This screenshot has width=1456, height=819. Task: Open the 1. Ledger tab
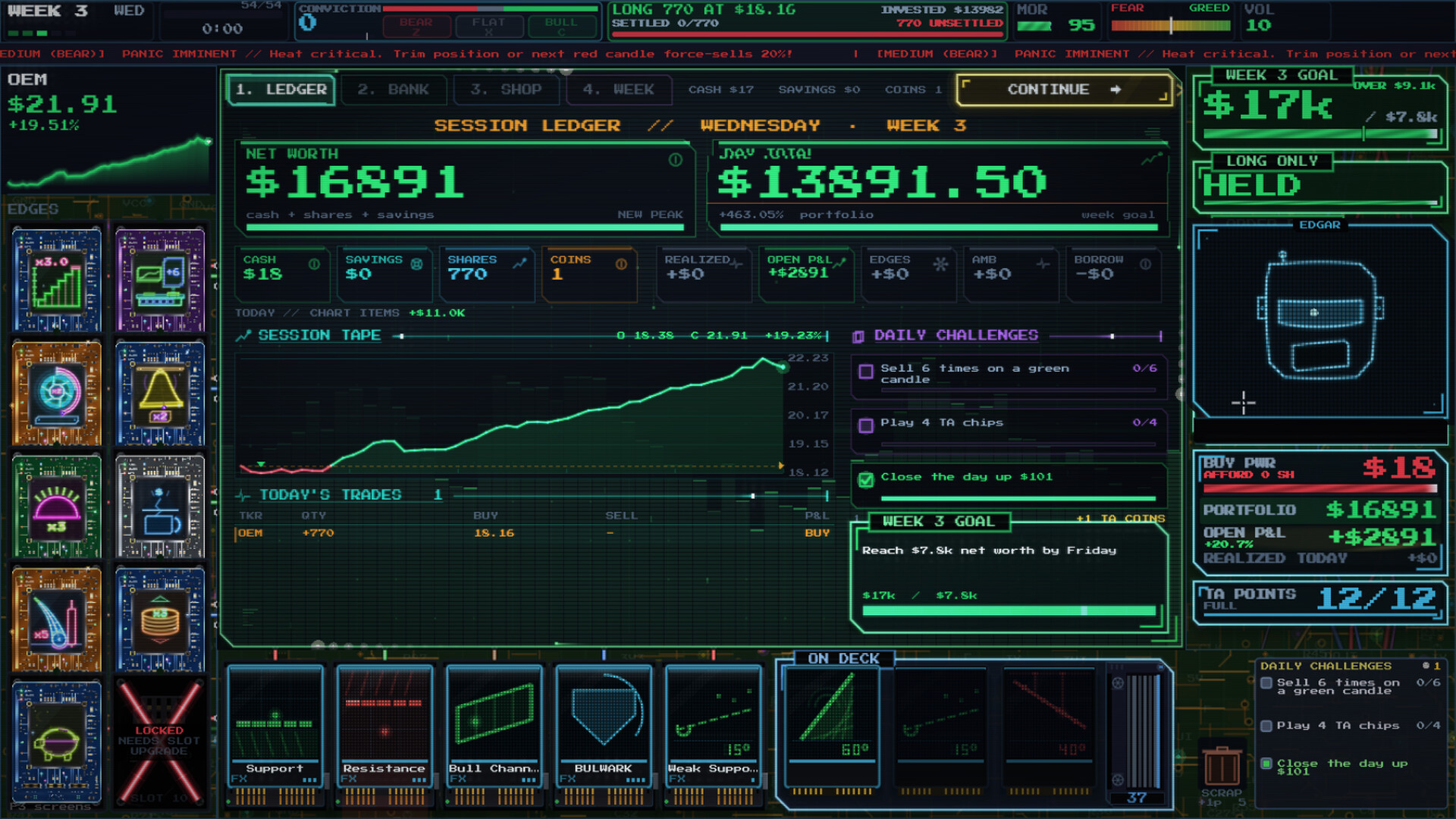[281, 89]
